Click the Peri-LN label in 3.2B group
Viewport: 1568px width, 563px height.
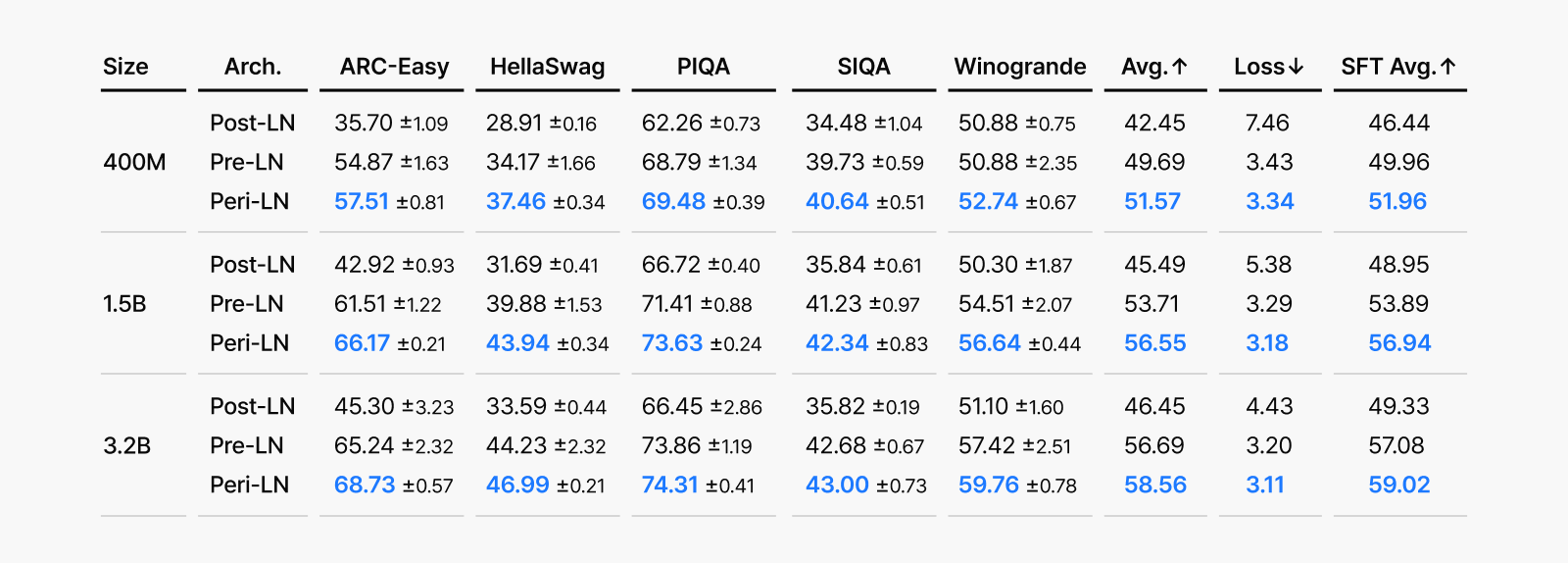[250, 485]
